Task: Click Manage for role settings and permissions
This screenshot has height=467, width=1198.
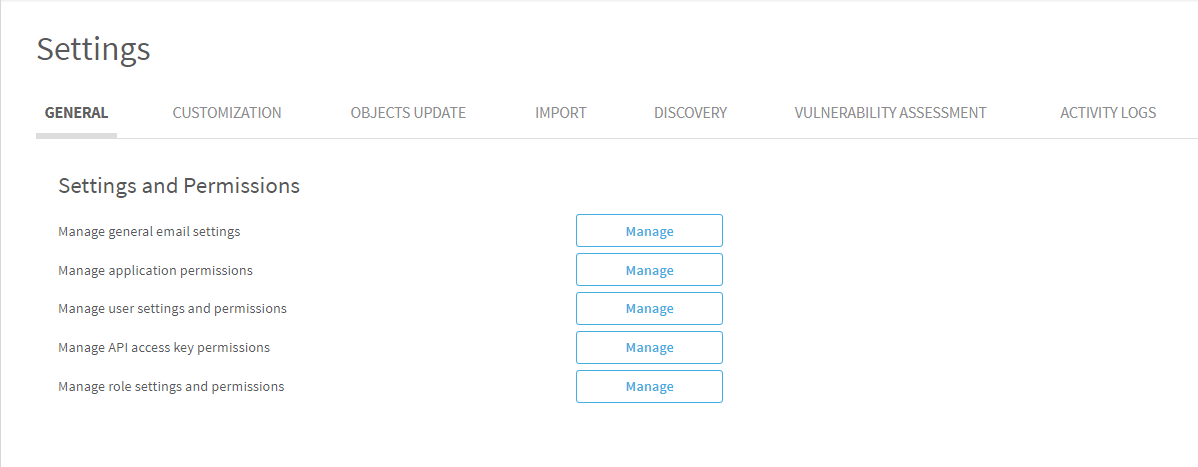Action: (649, 387)
